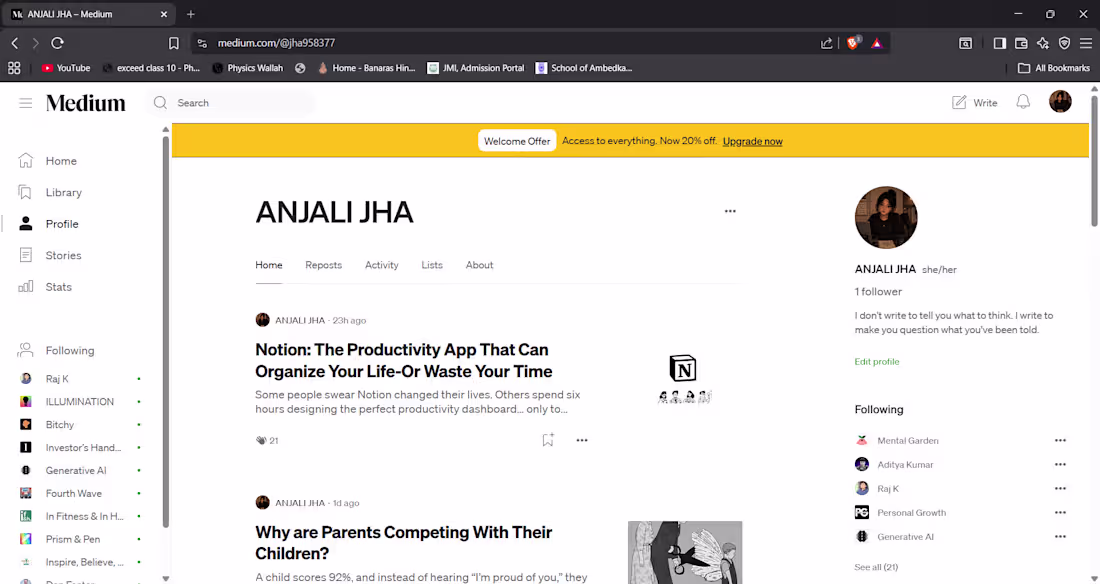Open the notifications bell
The width and height of the screenshot is (1100, 584).
1023,102
